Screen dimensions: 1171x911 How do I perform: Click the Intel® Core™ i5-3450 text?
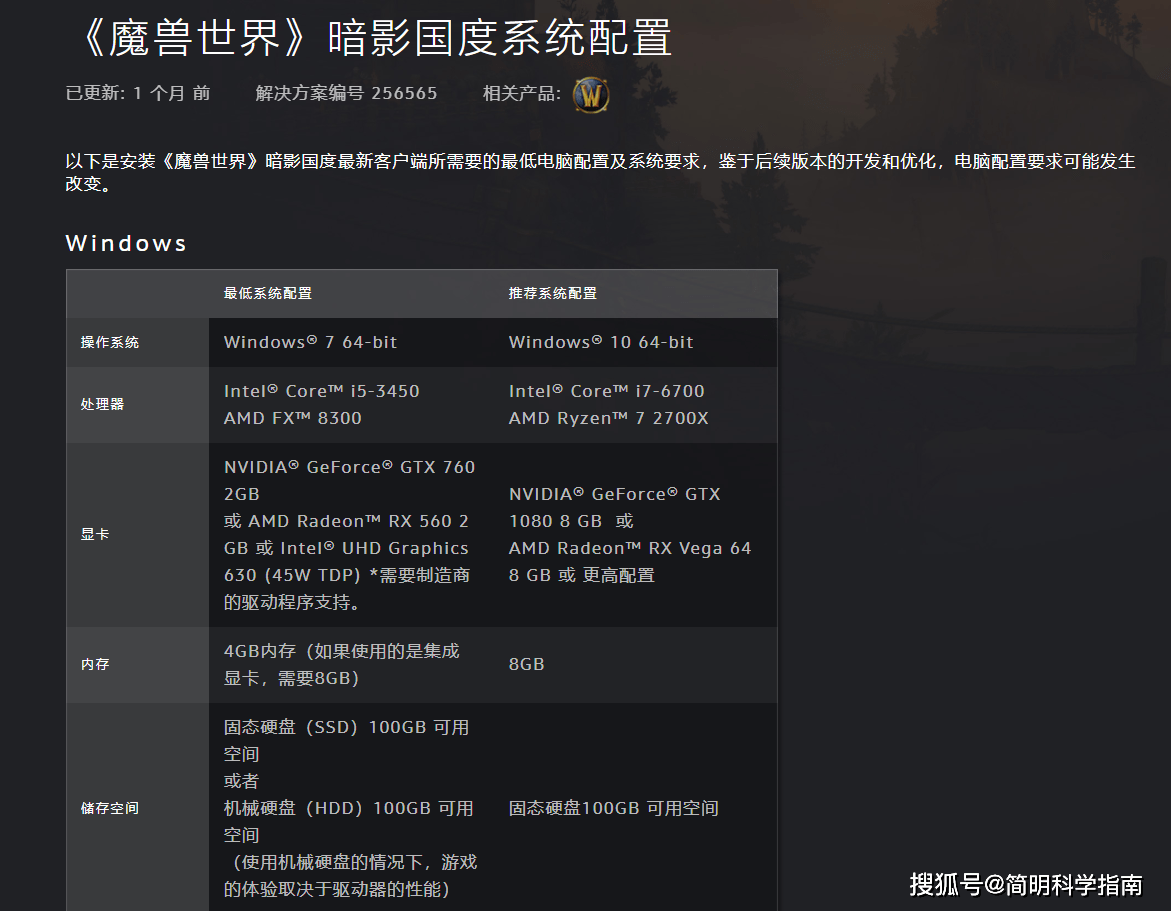point(322,391)
